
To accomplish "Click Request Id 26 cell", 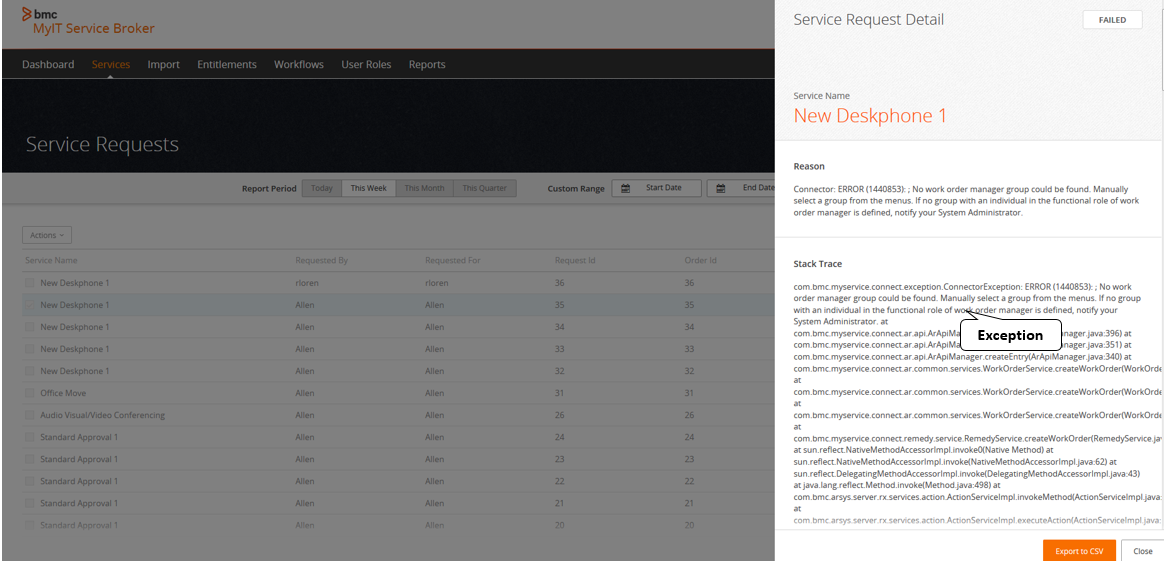I will [x=559, y=415].
